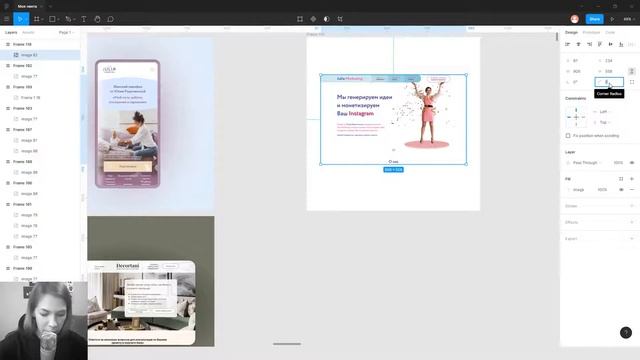Select the Pen tool
640x360 pixels.
pyautogui.click(x=68, y=19)
